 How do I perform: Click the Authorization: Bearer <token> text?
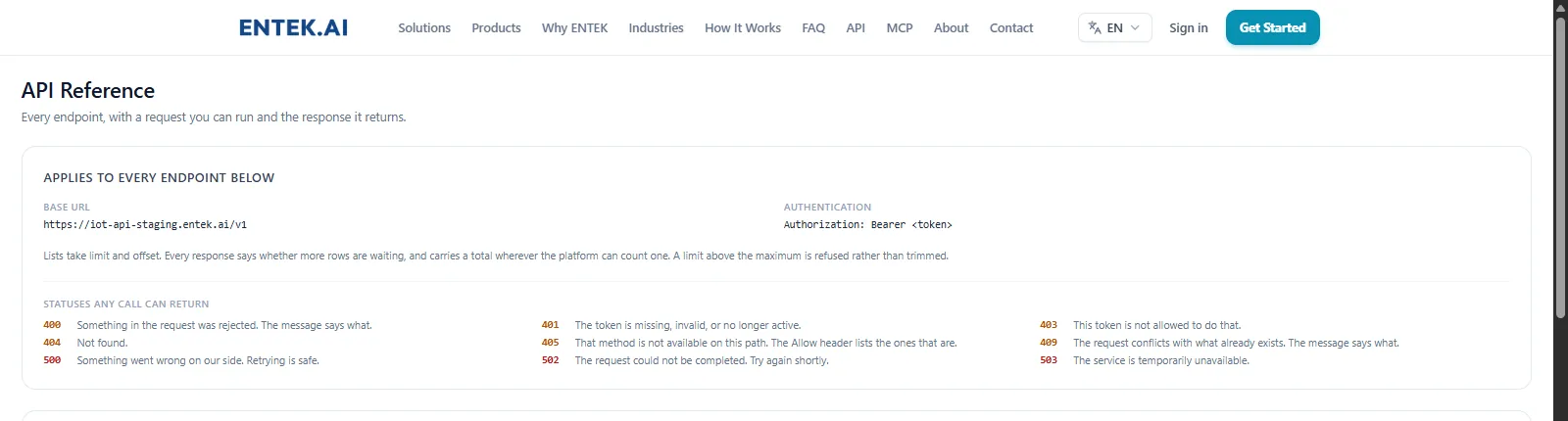867,224
